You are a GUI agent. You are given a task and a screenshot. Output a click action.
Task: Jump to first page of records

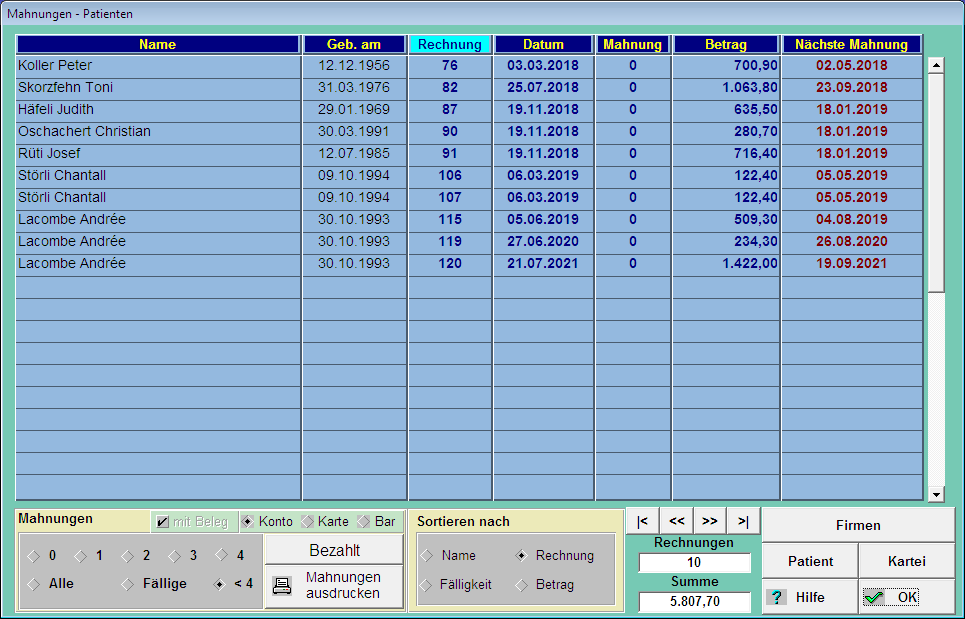tap(642, 521)
